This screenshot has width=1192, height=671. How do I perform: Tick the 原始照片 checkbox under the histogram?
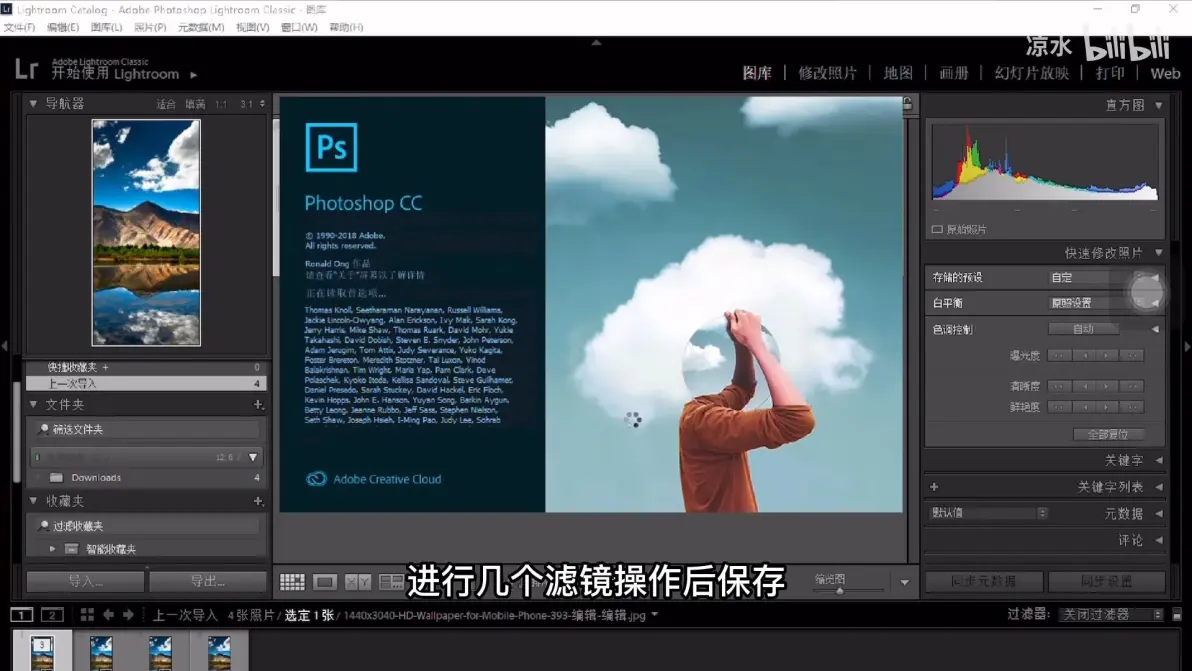tap(937, 229)
